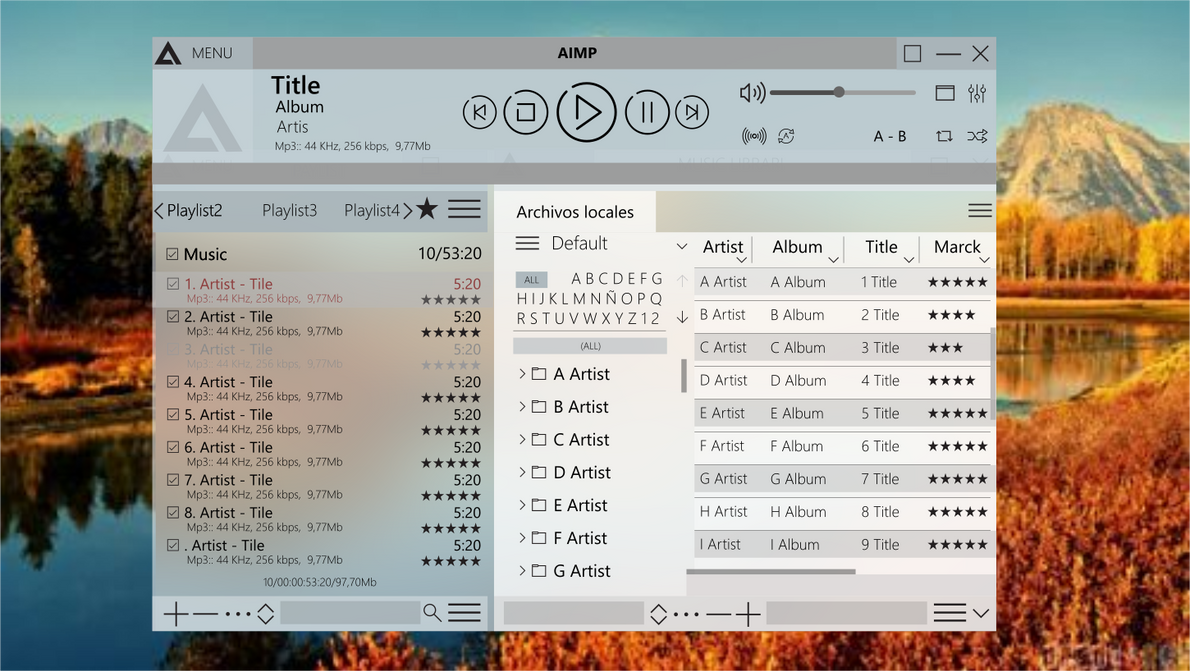Click the stop playback button
Screen dimensions: 1190x671
tap(525, 112)
